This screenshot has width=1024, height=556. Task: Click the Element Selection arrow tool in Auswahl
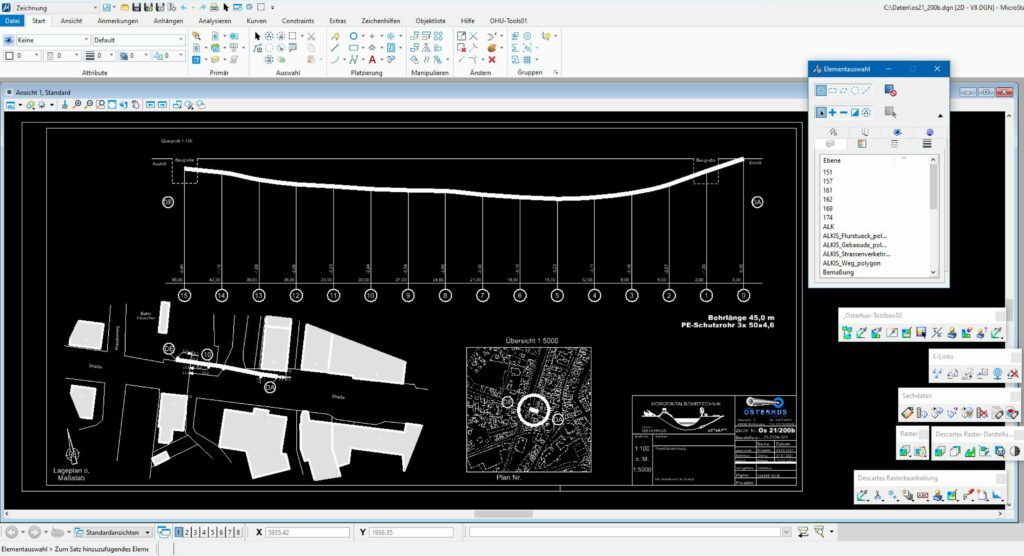click(x=257, y=35)
